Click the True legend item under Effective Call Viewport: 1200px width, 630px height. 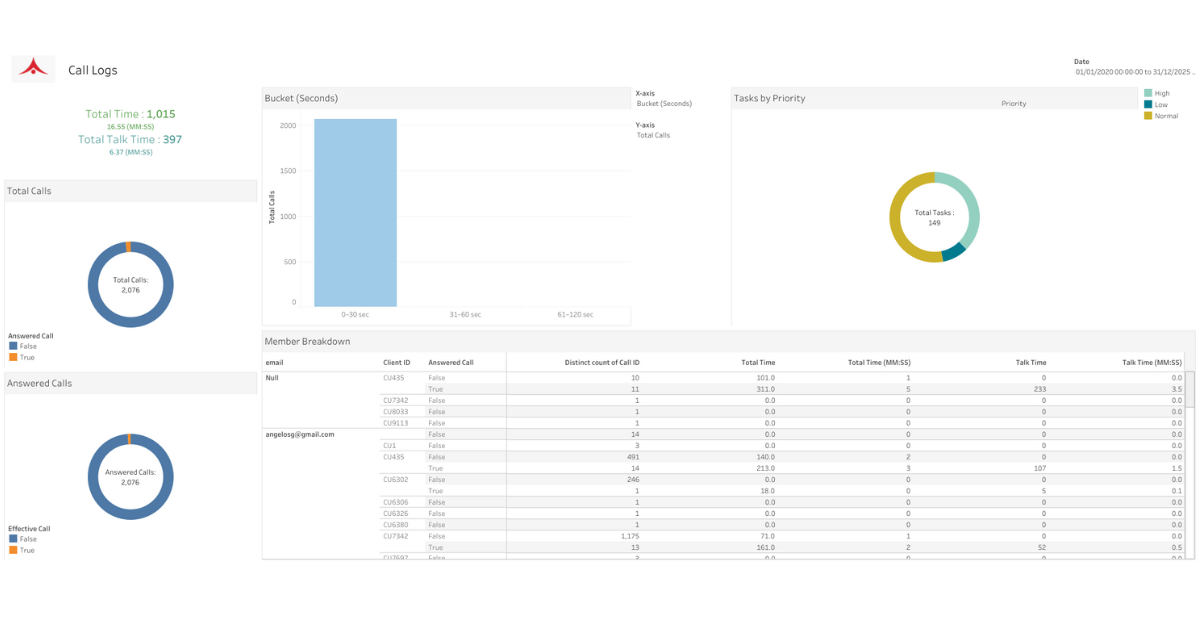point(22,550)
